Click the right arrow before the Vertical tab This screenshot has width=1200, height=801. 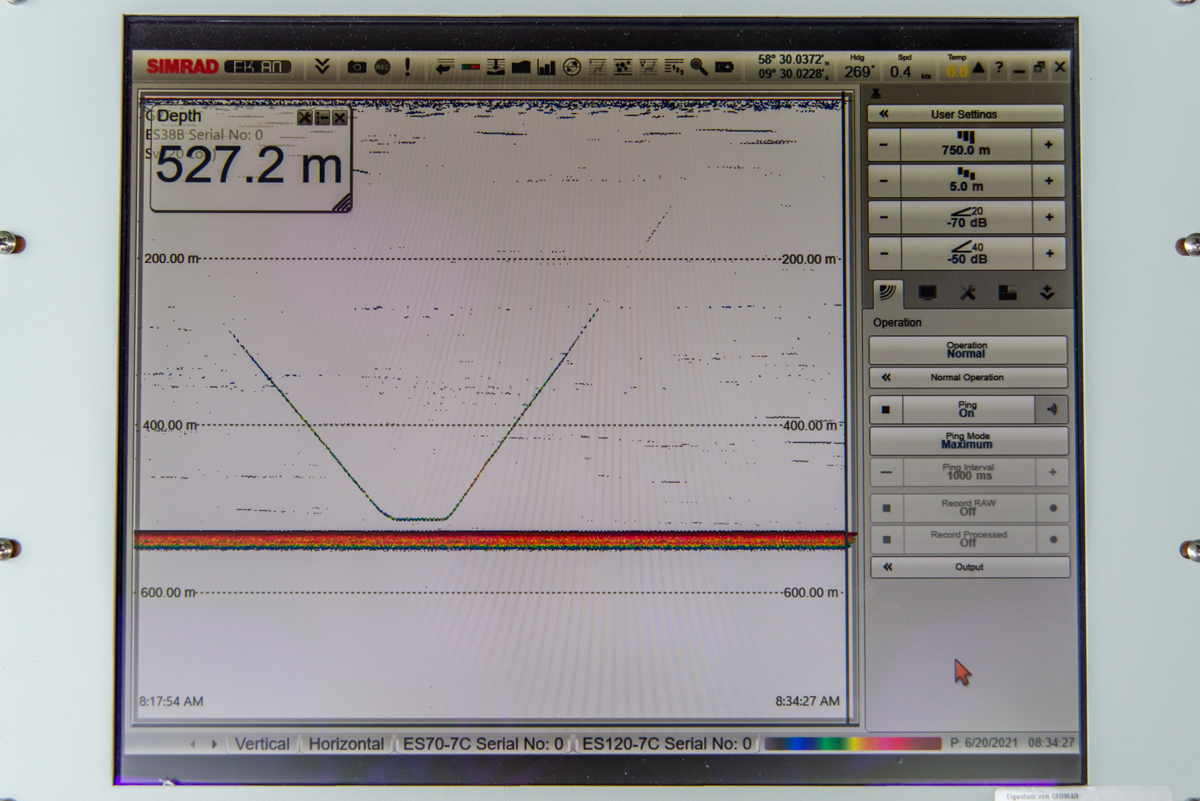pos(214,744)
